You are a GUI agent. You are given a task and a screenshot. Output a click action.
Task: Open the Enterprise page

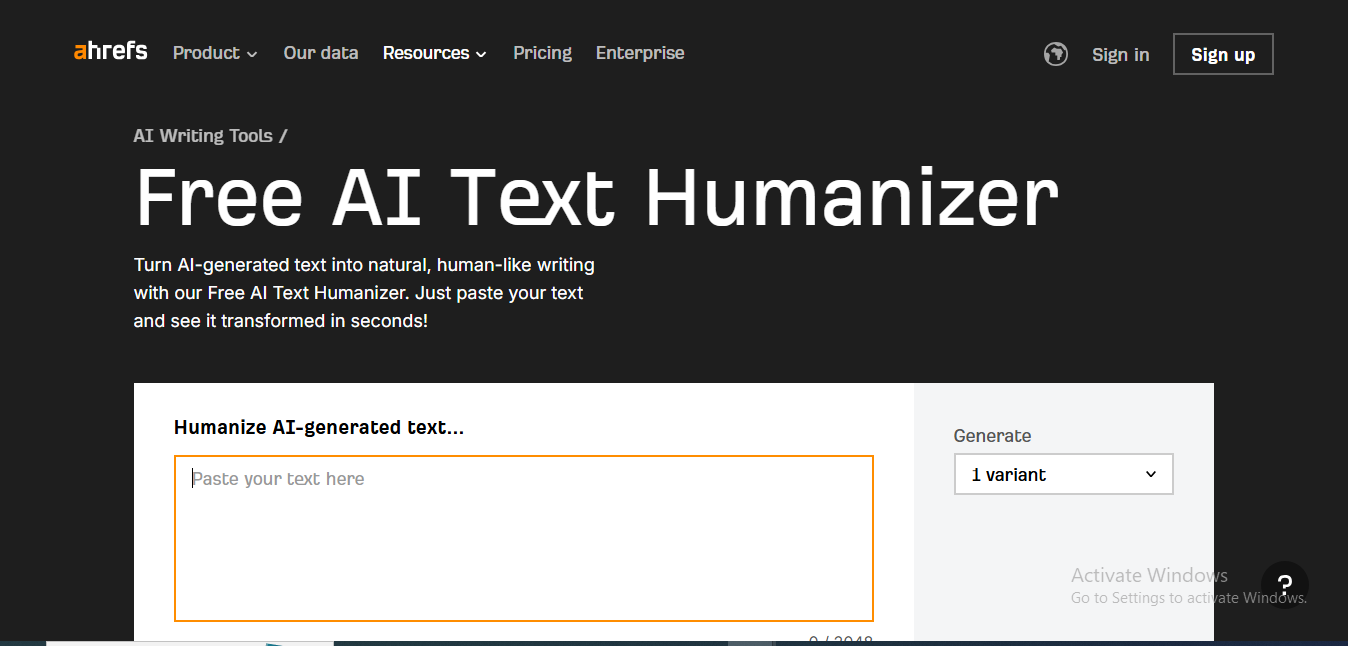(x=639, y=53)
